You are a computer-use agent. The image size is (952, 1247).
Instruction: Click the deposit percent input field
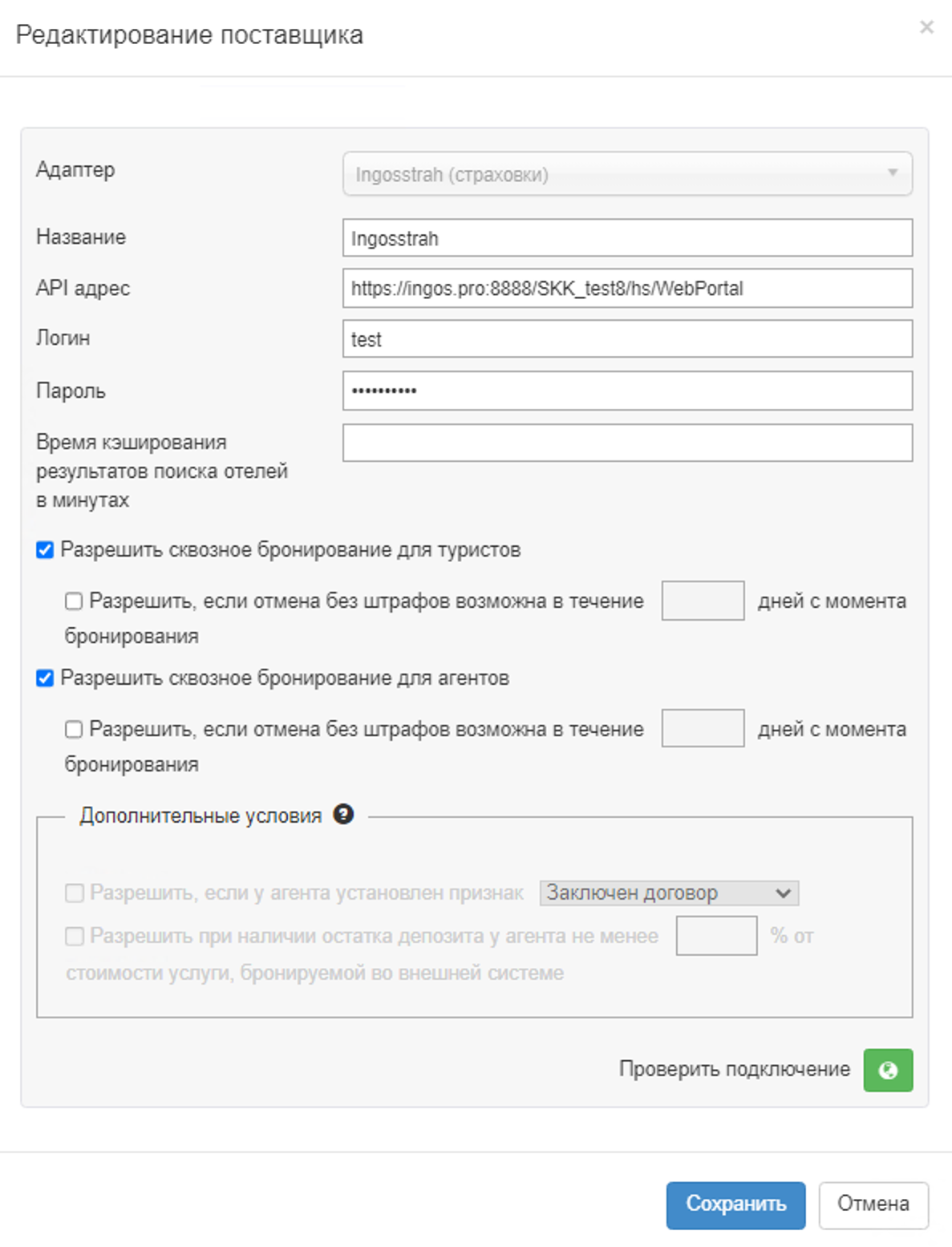coord(716,936)
